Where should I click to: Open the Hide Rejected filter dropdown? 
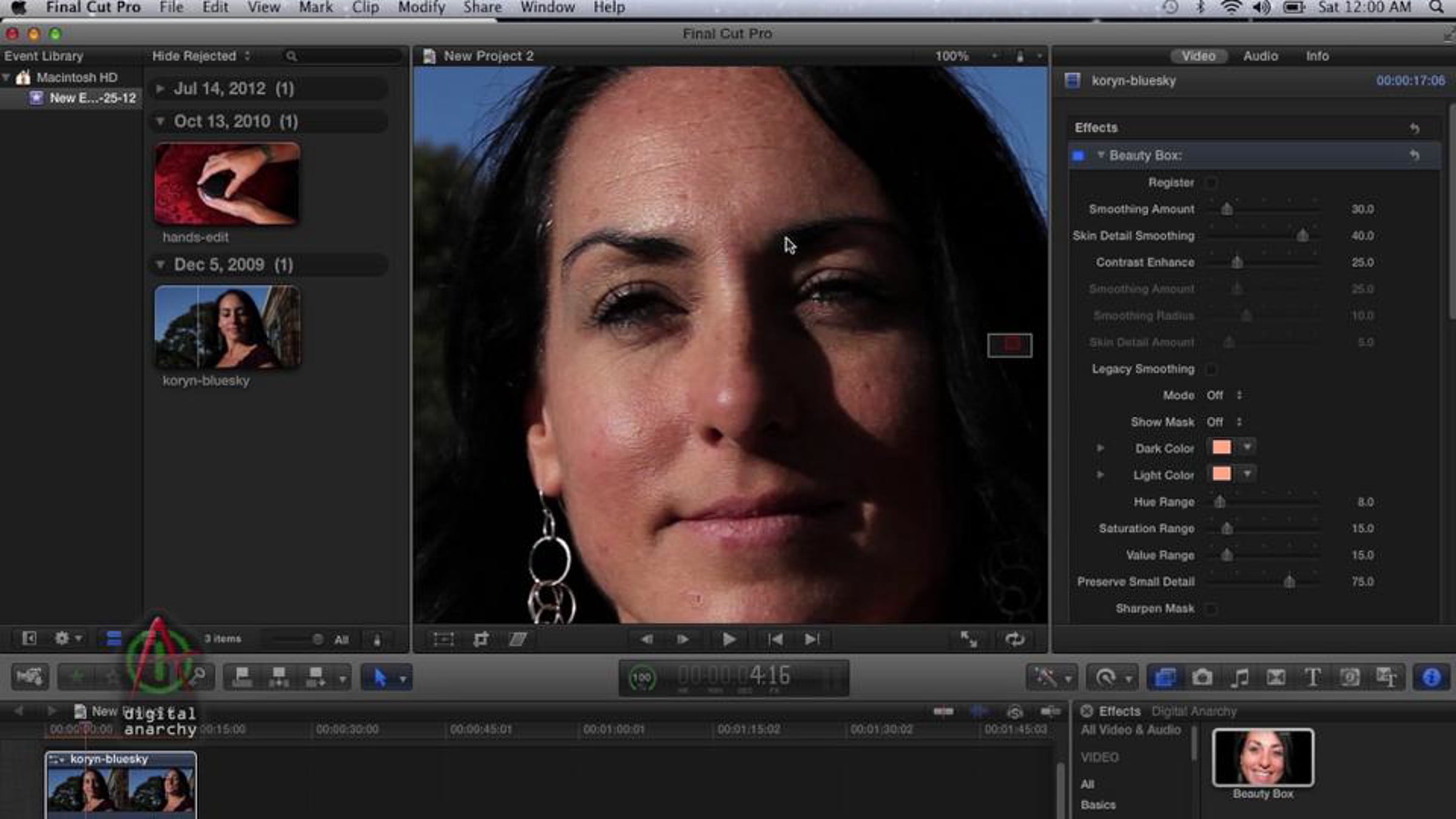pyautogui.click(x=201, y=56)
